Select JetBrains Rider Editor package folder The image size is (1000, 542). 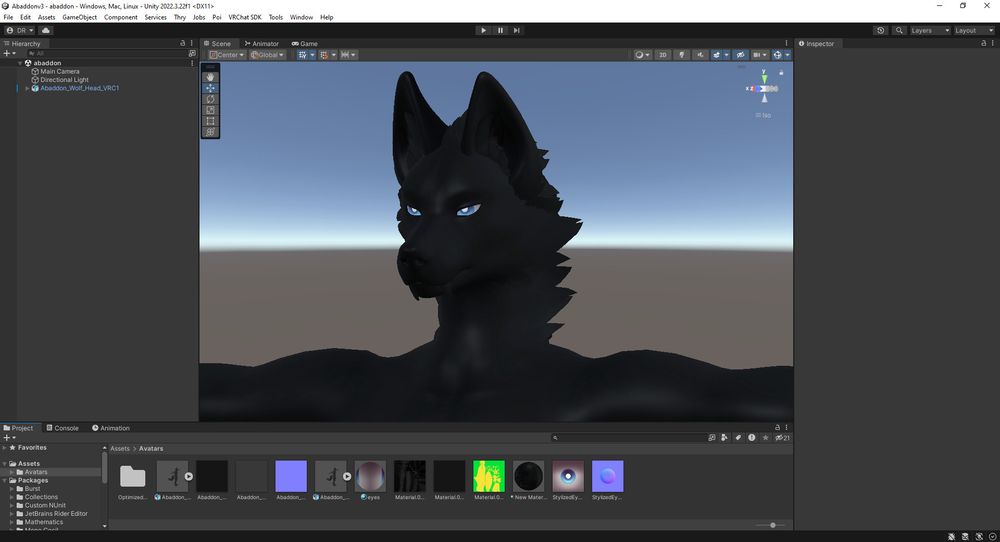point(56,513)
